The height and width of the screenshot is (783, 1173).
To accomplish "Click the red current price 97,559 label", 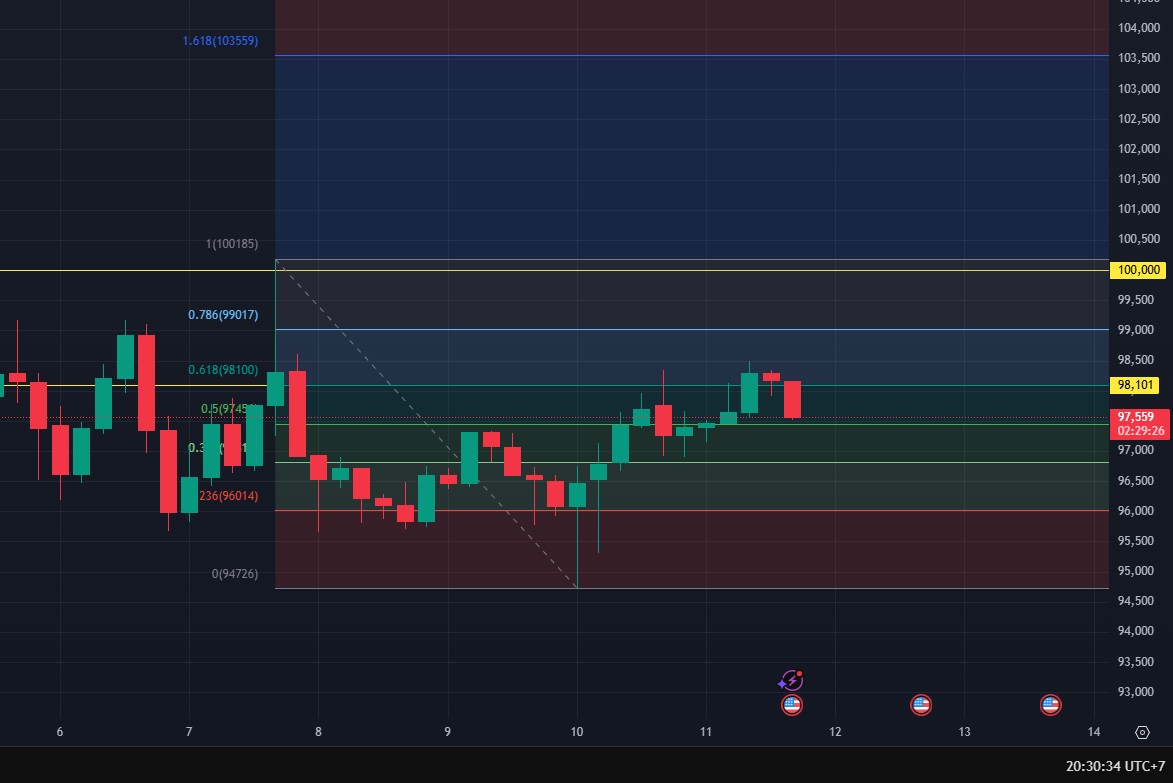I will (x=1139, y=417).
